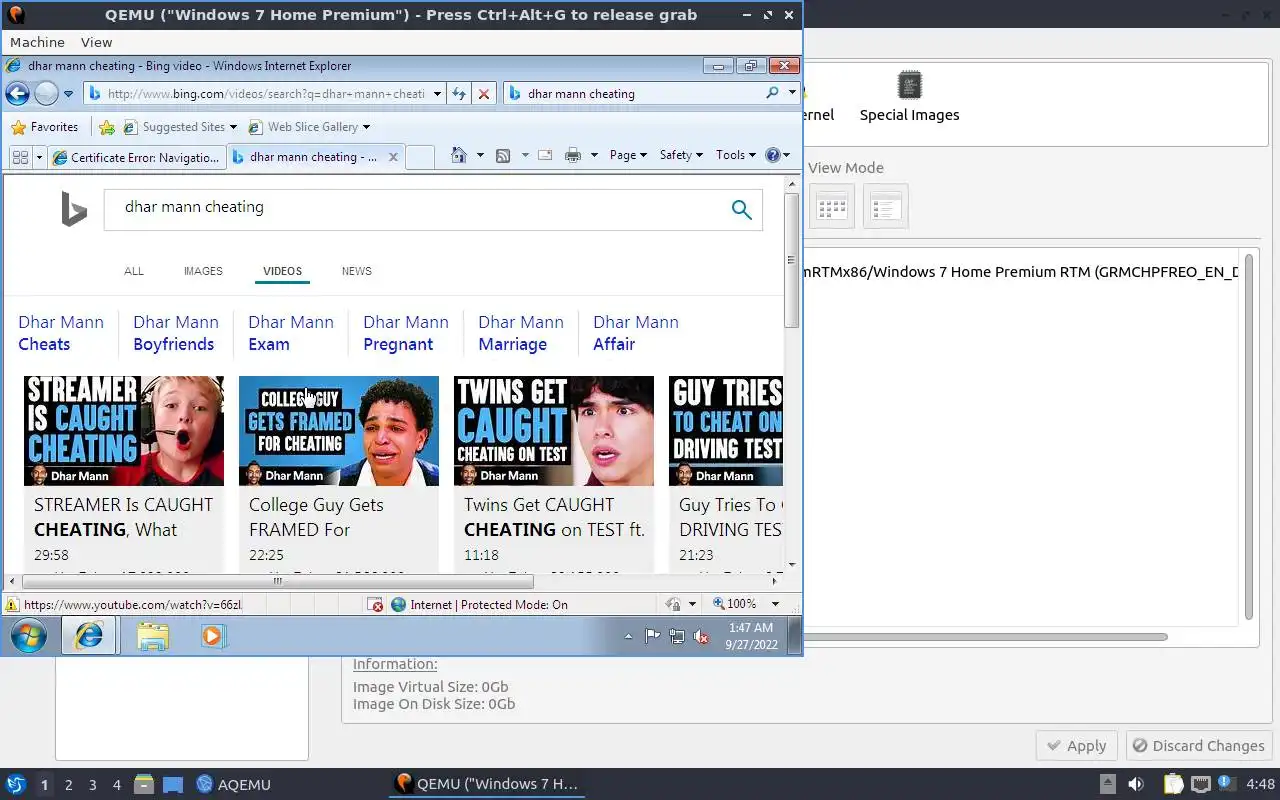Show hidden tray icons arrow
This screenshot has height=800, width=1280.
(x=628, y=636)
